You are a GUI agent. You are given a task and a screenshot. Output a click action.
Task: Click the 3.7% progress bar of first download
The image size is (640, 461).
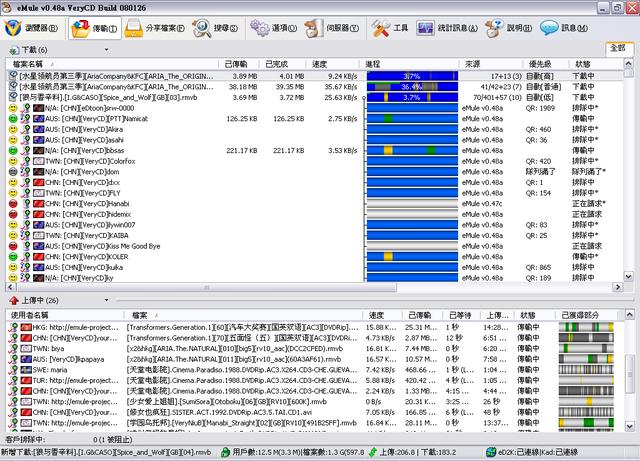pyautogui.click(x=412, y=76)
